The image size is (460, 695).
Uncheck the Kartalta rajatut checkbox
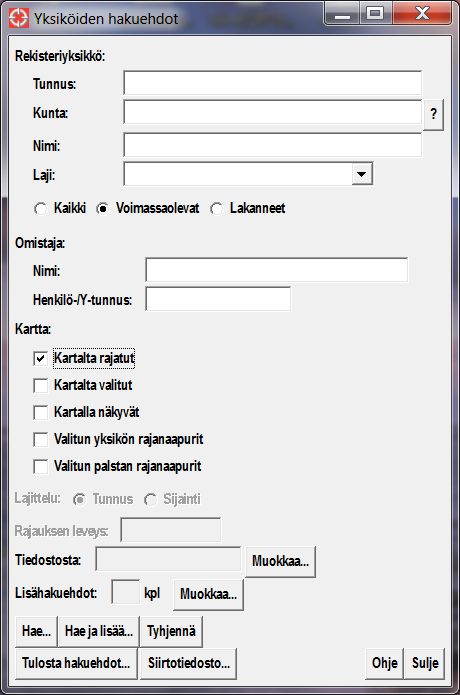pos(40,359)
